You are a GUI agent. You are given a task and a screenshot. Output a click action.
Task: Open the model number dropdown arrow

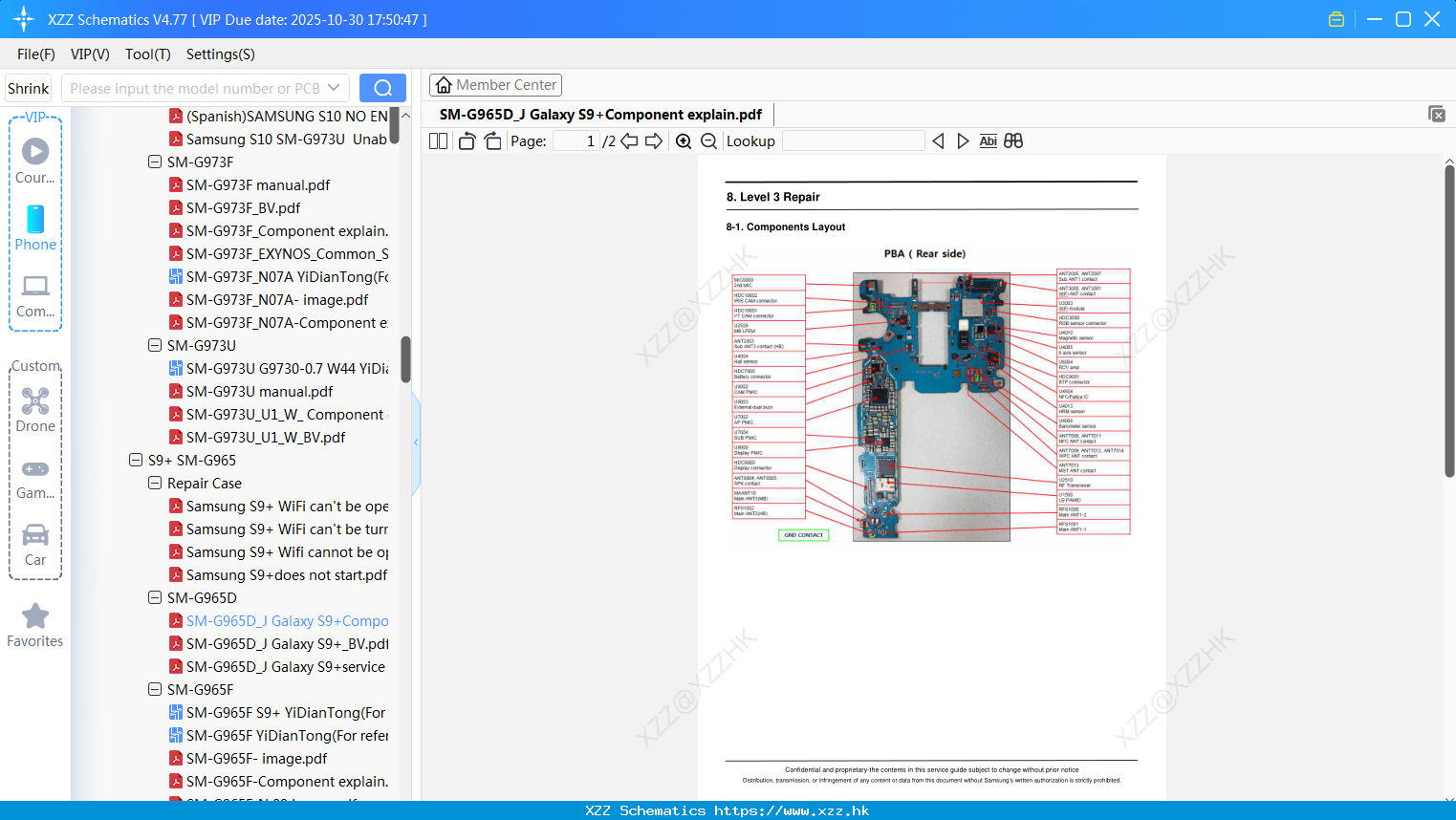(x=334, y=88)
